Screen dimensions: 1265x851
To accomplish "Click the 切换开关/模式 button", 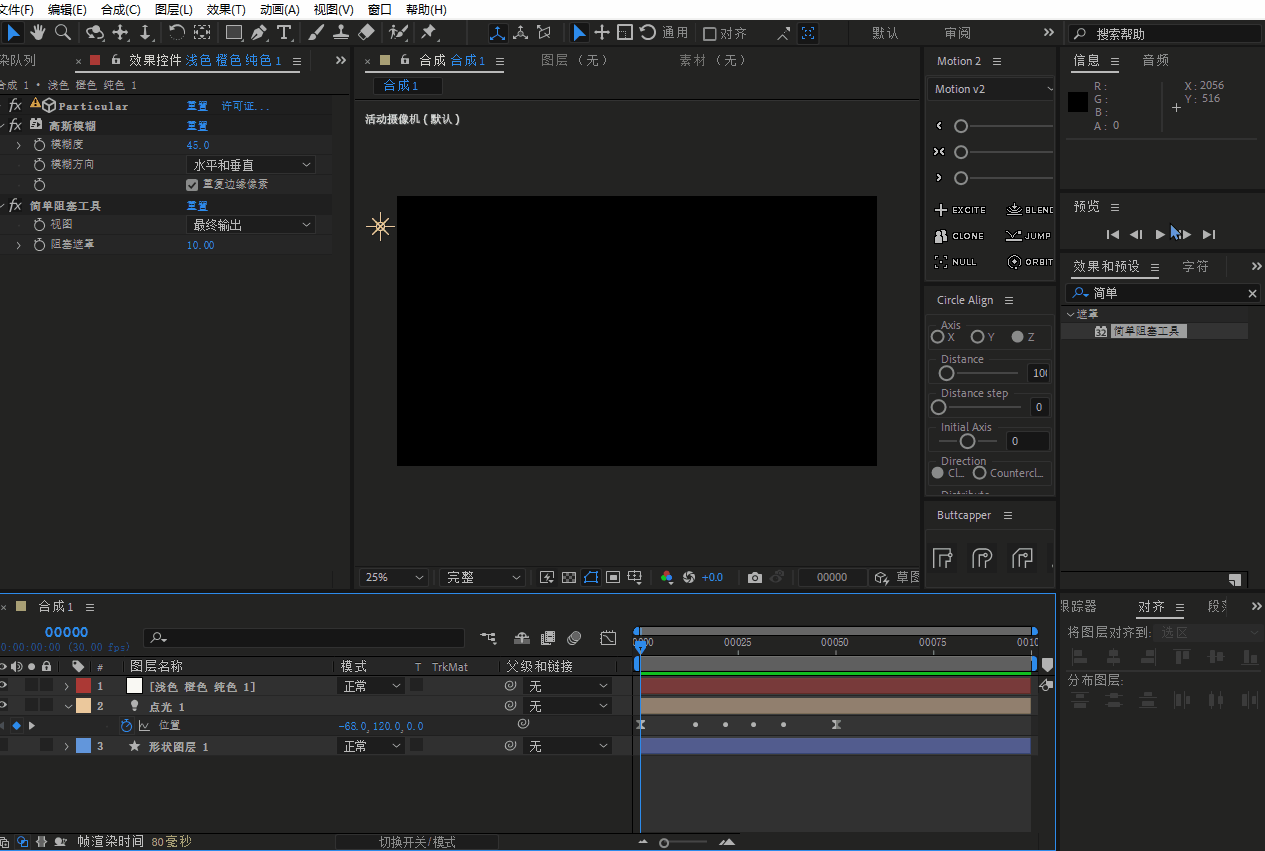I will 417,842.
